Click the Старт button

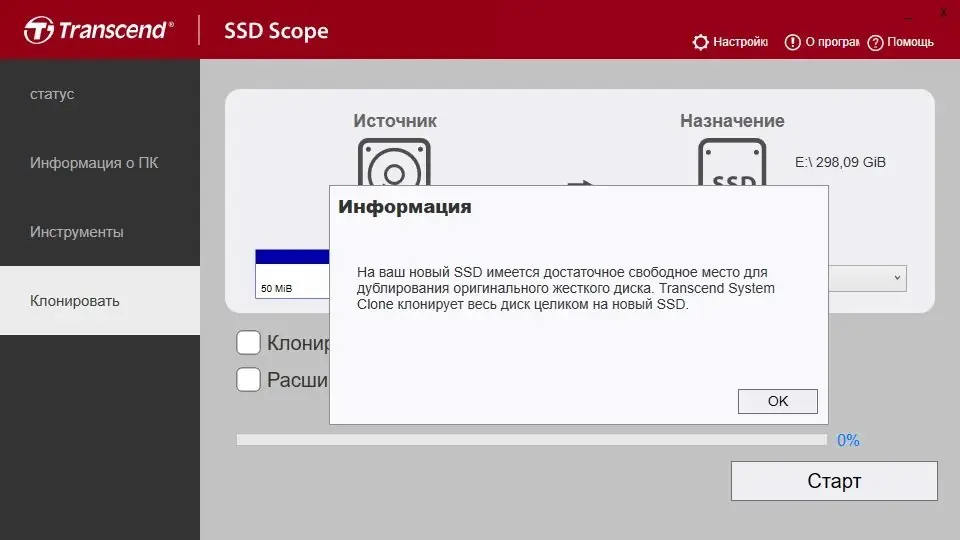[834, 481]
